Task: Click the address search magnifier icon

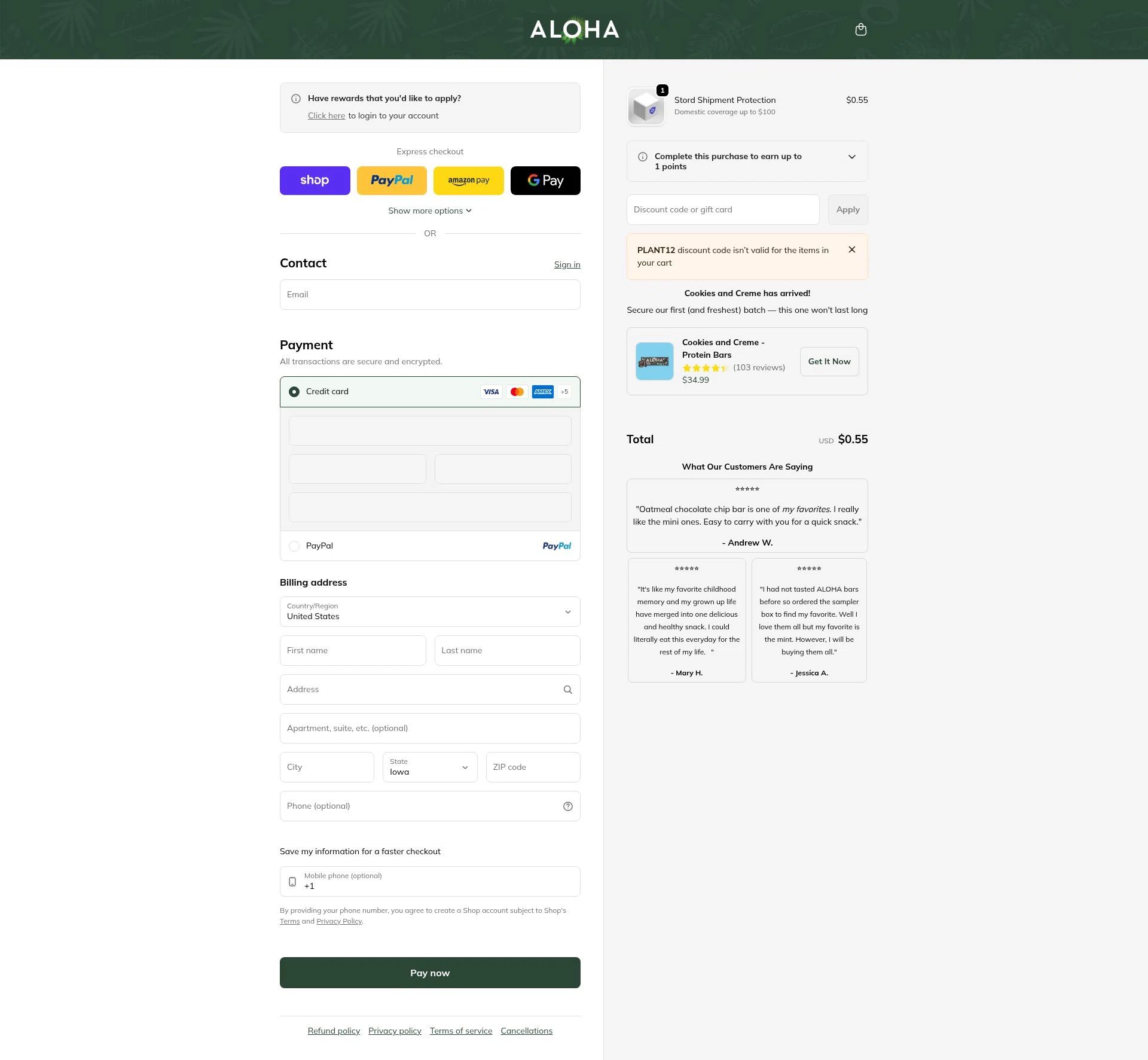Action: click(x=567, y=690)
